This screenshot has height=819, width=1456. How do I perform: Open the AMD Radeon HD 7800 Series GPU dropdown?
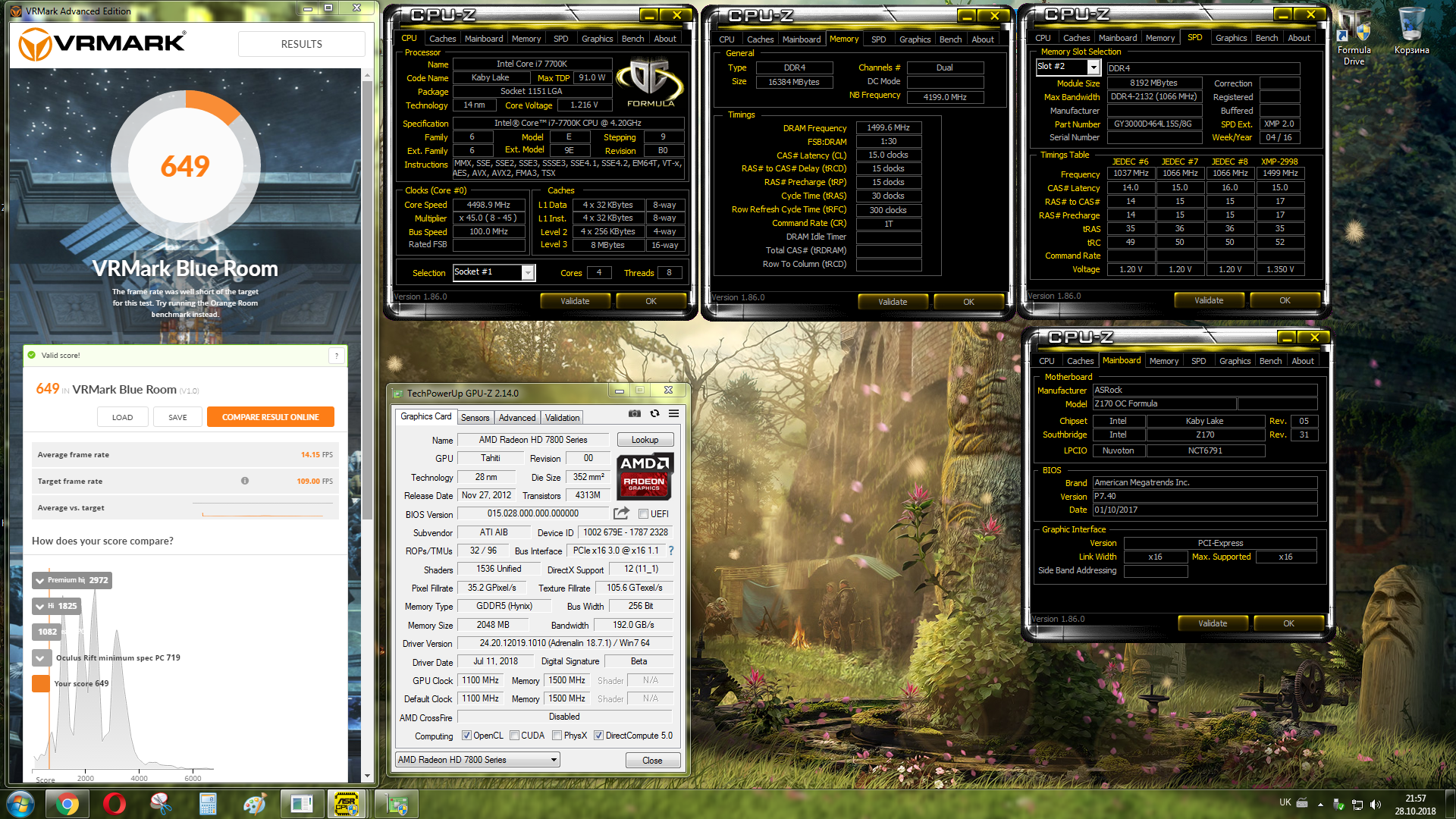point(478,760)
